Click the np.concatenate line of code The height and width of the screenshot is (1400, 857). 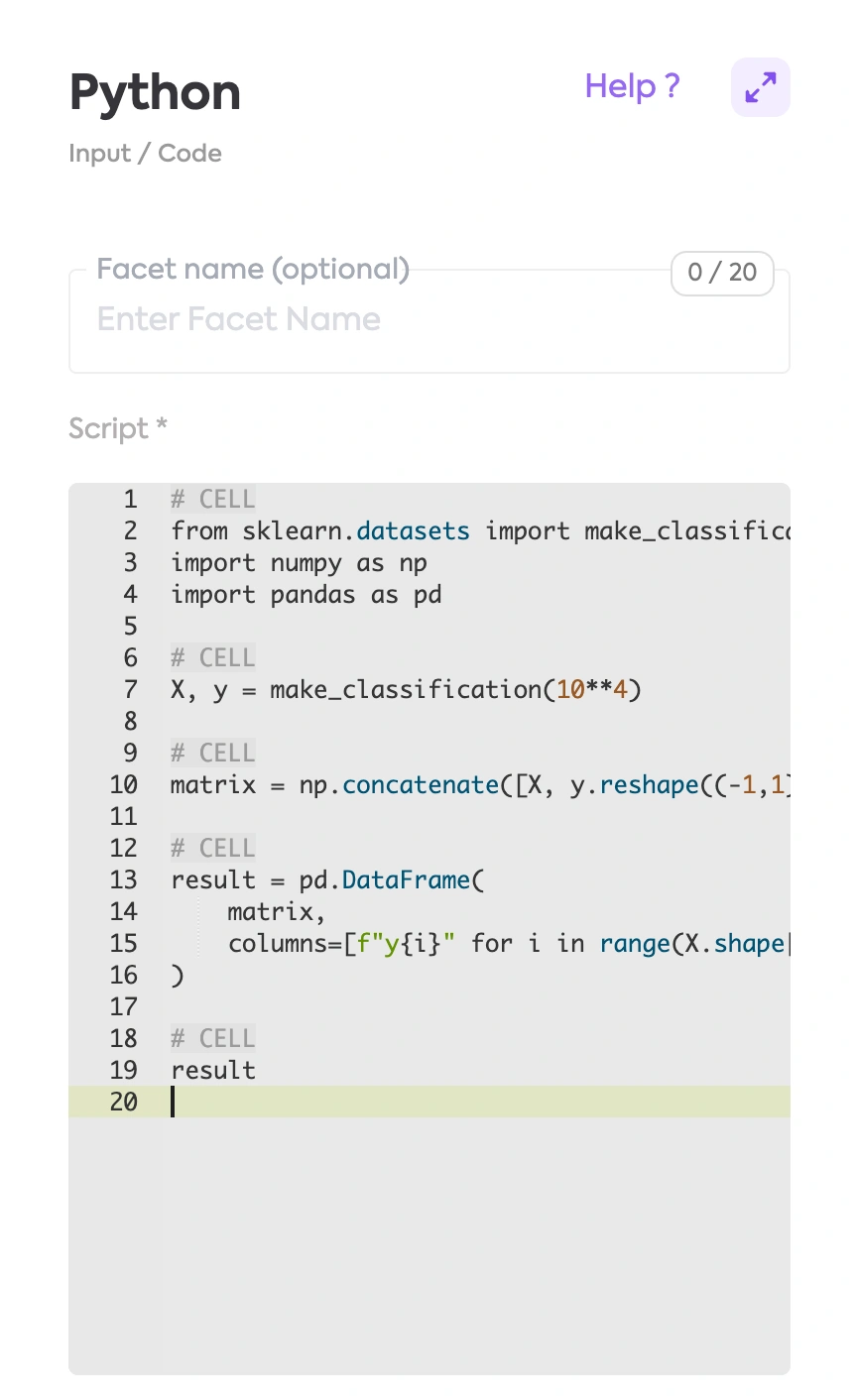coord(476,784)
